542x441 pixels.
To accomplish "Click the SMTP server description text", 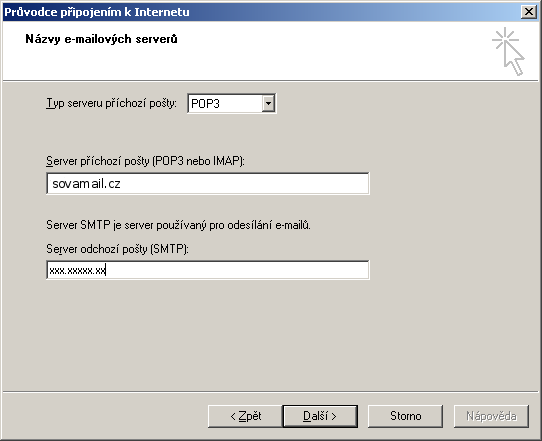I will click(178, 225).
